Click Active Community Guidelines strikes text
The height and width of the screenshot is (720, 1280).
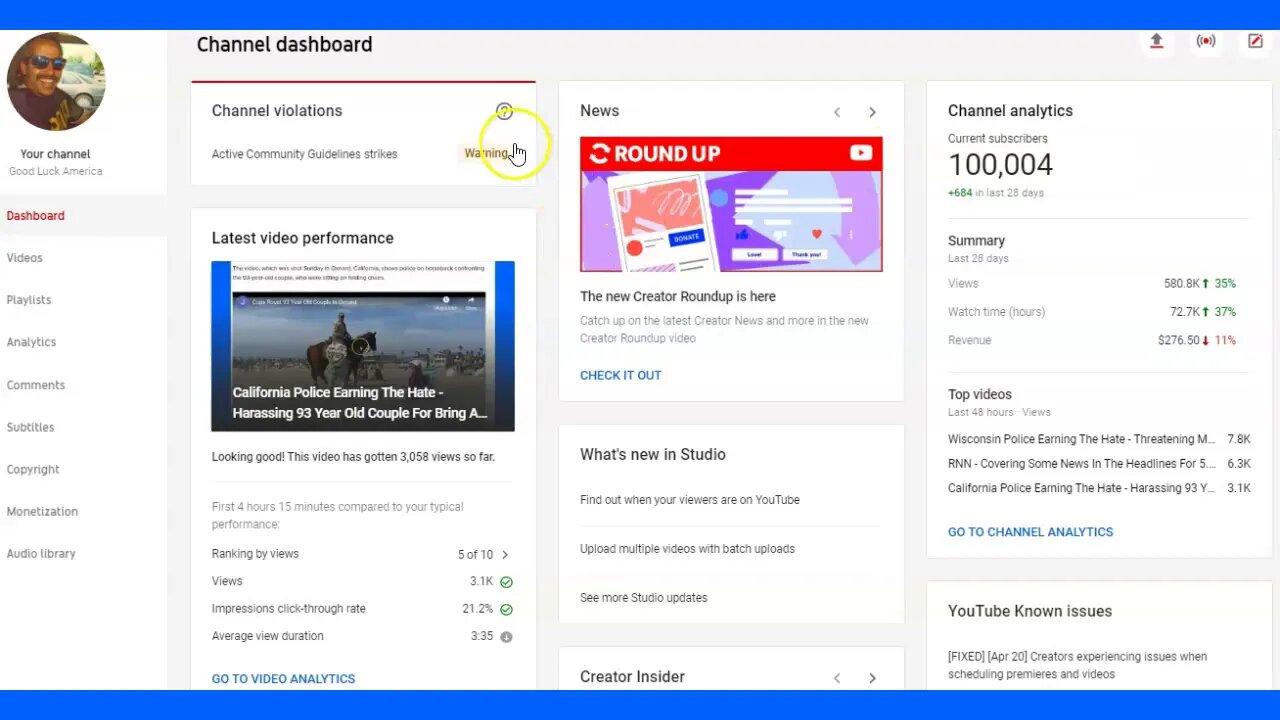tap(304, 154)
